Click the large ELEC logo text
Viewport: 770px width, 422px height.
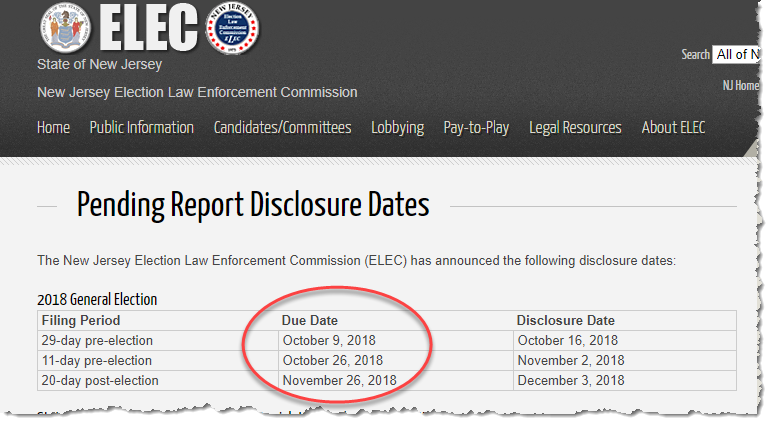148,28
